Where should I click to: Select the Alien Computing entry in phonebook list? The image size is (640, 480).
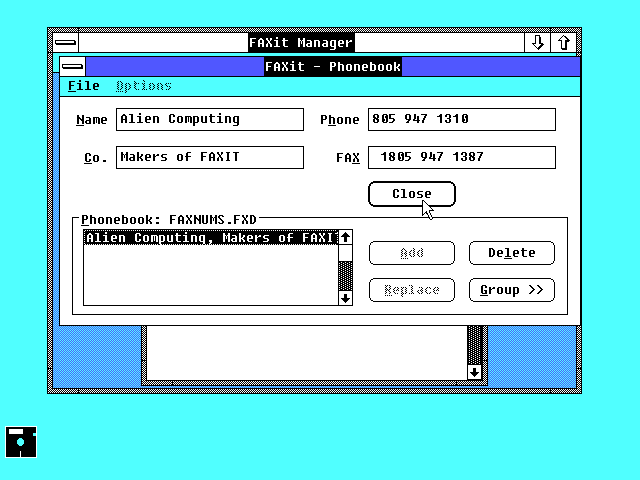211,238
